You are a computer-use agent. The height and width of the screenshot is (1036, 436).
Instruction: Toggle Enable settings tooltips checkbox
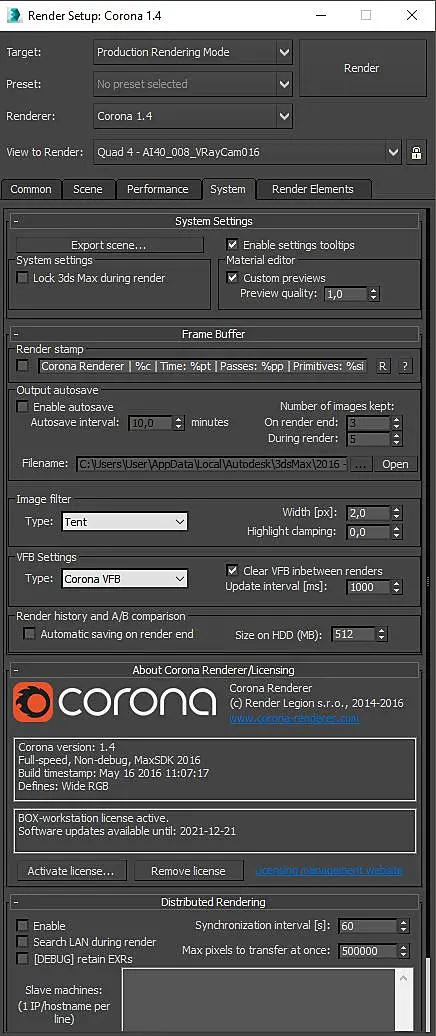click(x=232, y=244)
